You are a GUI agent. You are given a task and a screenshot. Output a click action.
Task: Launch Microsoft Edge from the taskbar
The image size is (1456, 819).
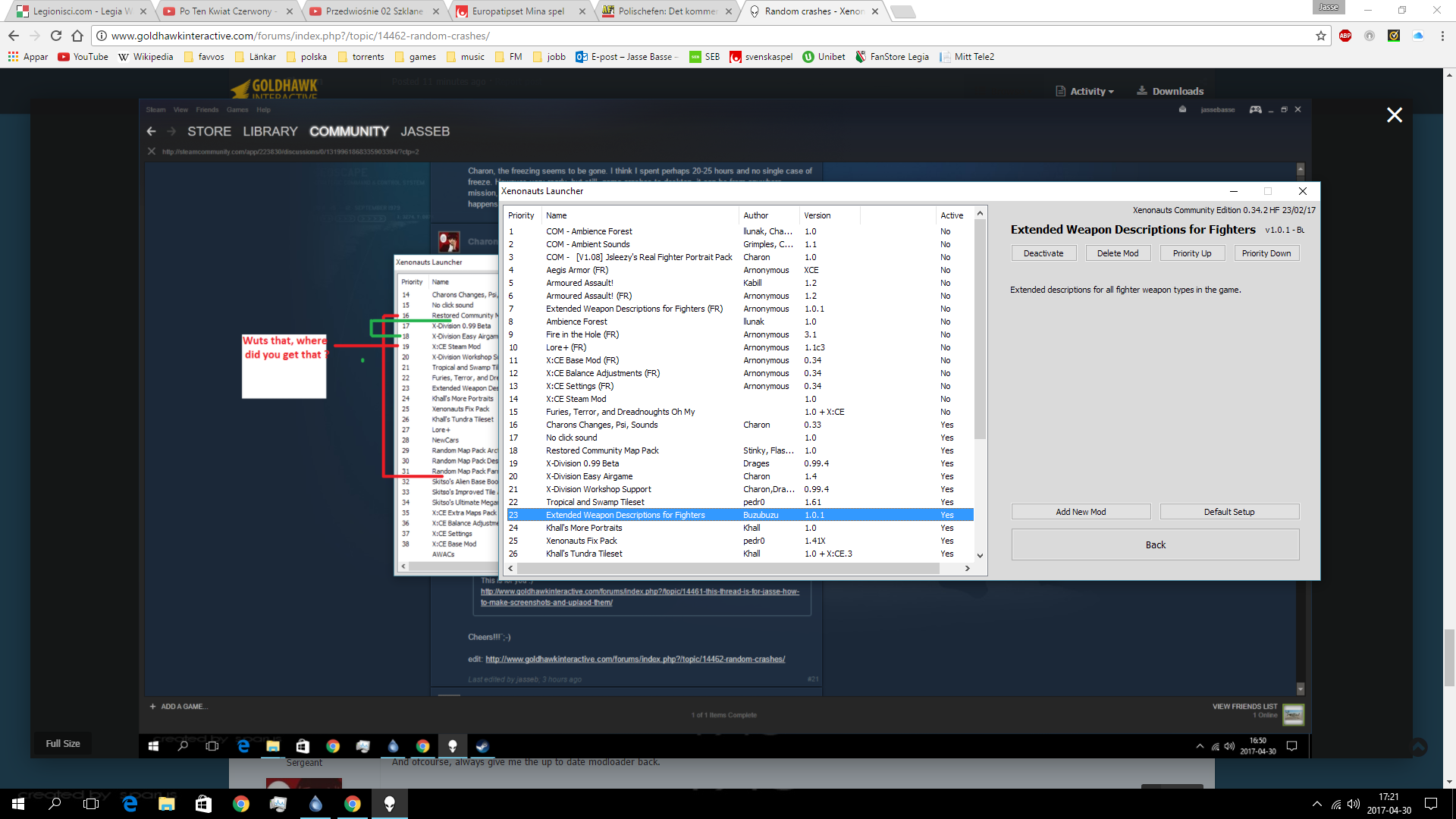click(x=130, y=804)
